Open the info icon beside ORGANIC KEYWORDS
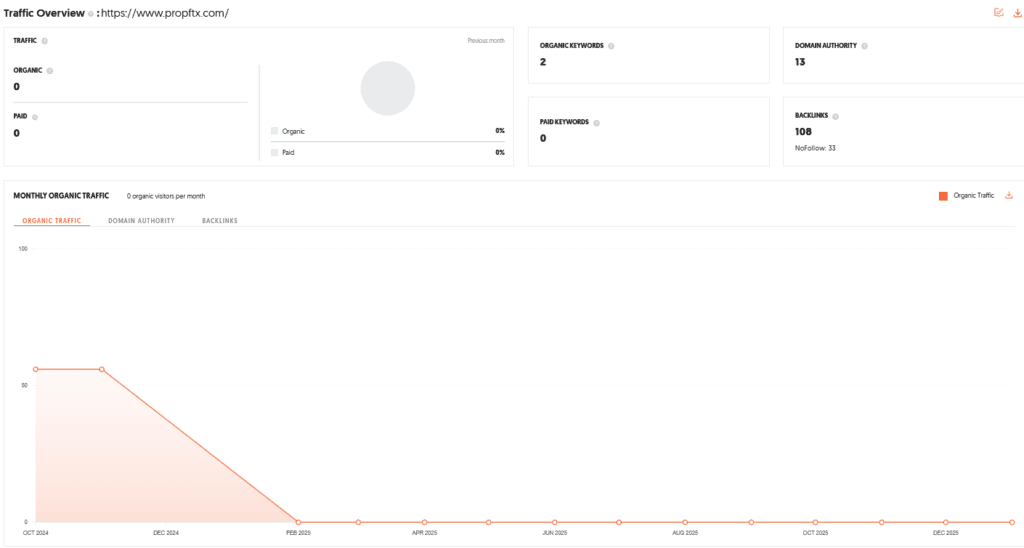Screen dimensions: 1024x548 [x=611, y=46]
